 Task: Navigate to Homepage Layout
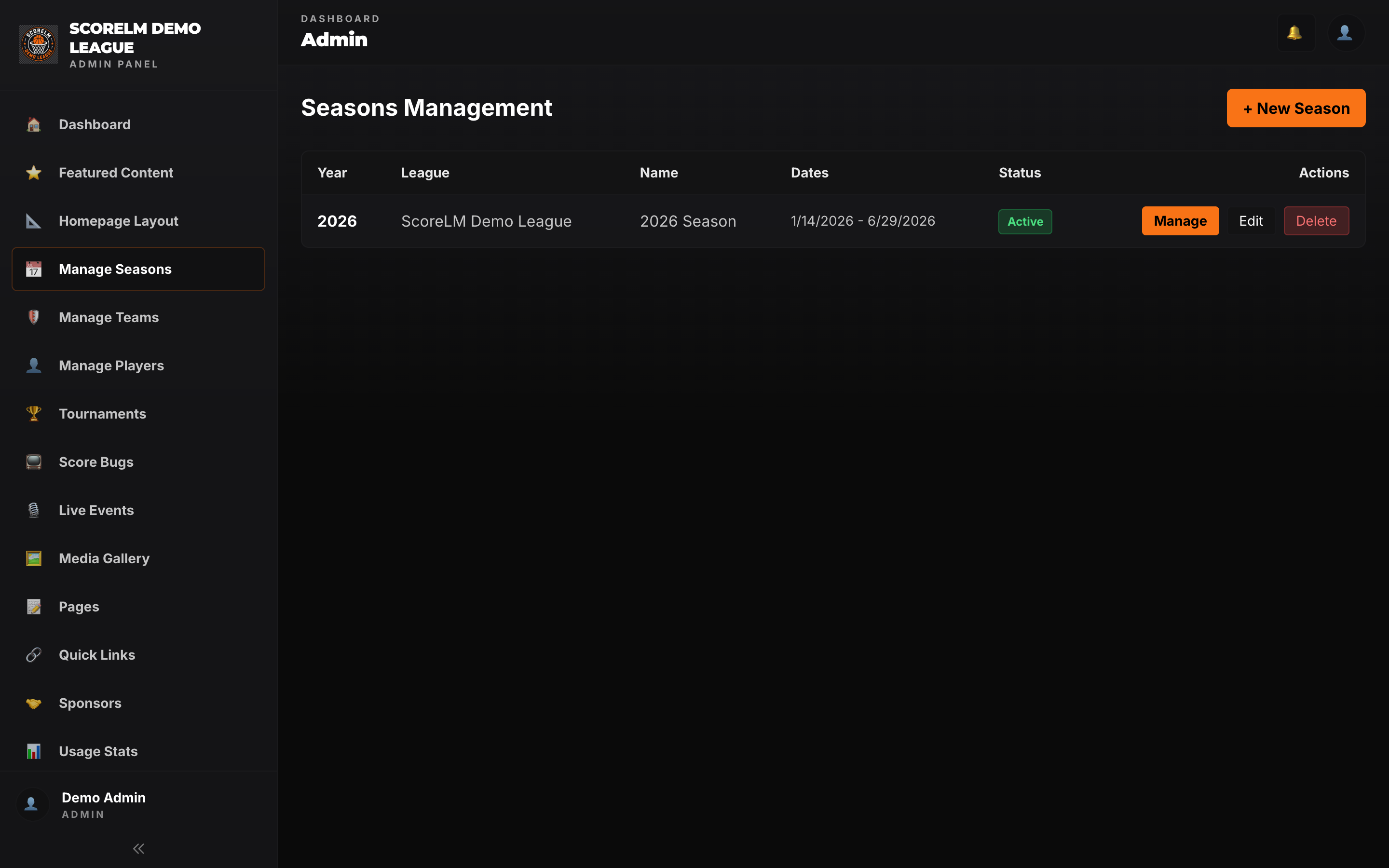(138, 221)
